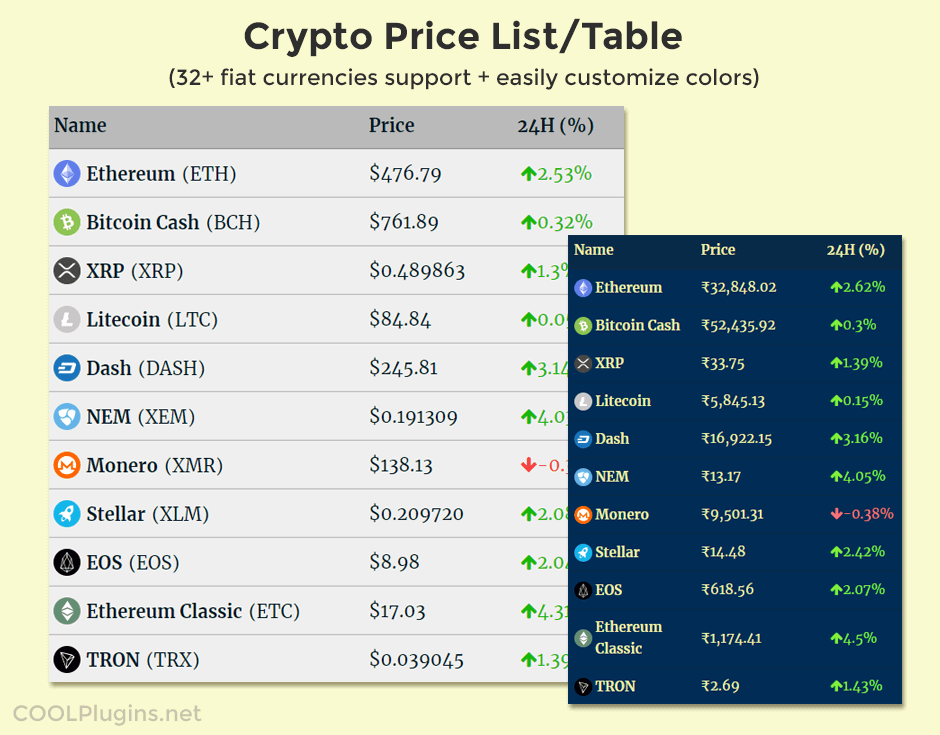Click the Litecoin grey icon in light table
This screenshot has height=735, width=940.
click(x=67, y=320)
